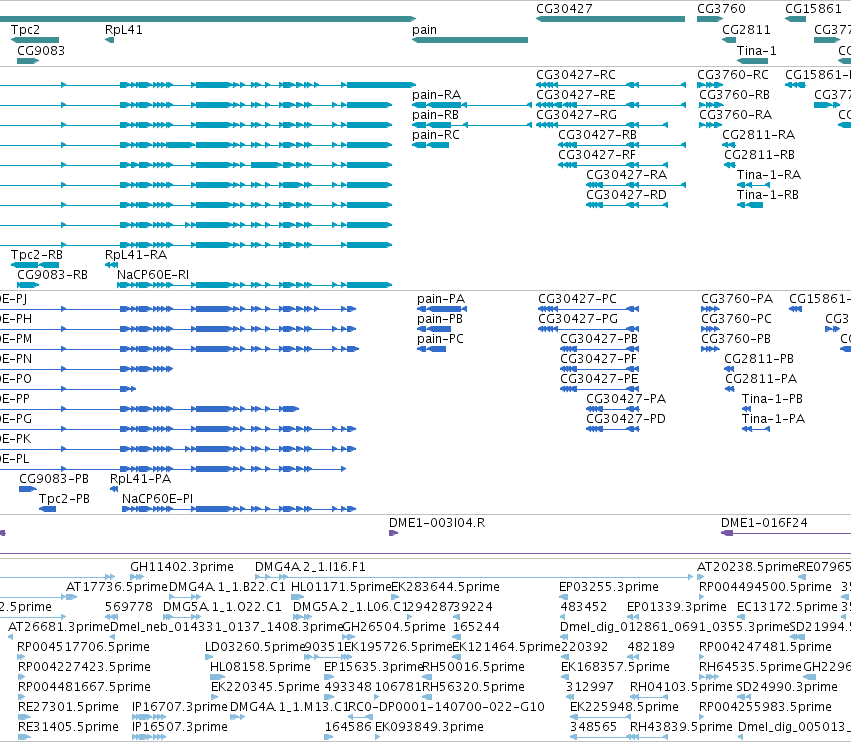Click transcript label CG30427-RF
This screenshot has height=742, width=851.
tap(597, 155)
